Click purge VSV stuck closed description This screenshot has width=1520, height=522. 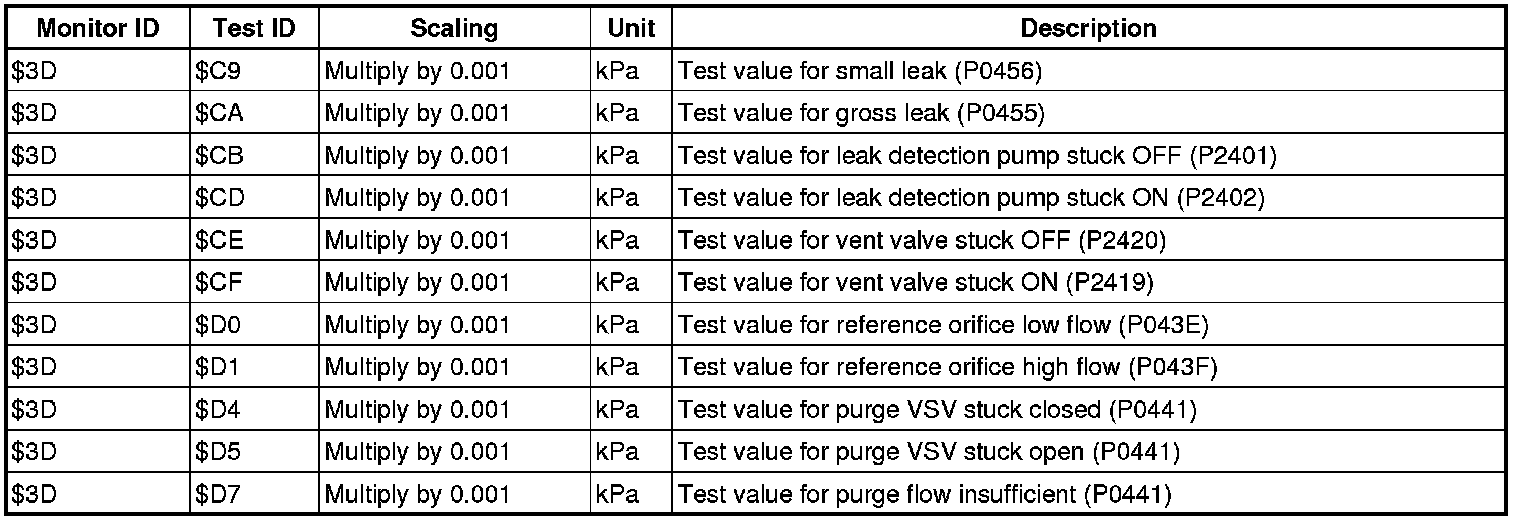[x=937, y=410]
